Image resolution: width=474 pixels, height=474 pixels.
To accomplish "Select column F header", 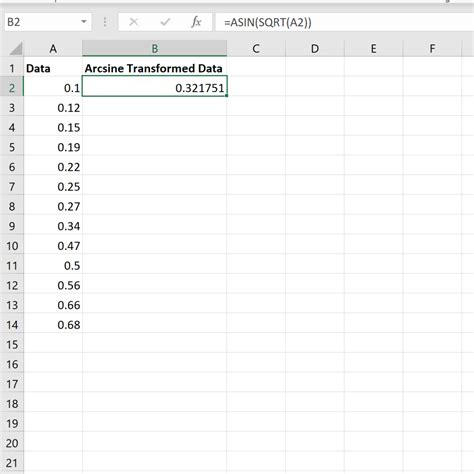I will coord(432,49).
